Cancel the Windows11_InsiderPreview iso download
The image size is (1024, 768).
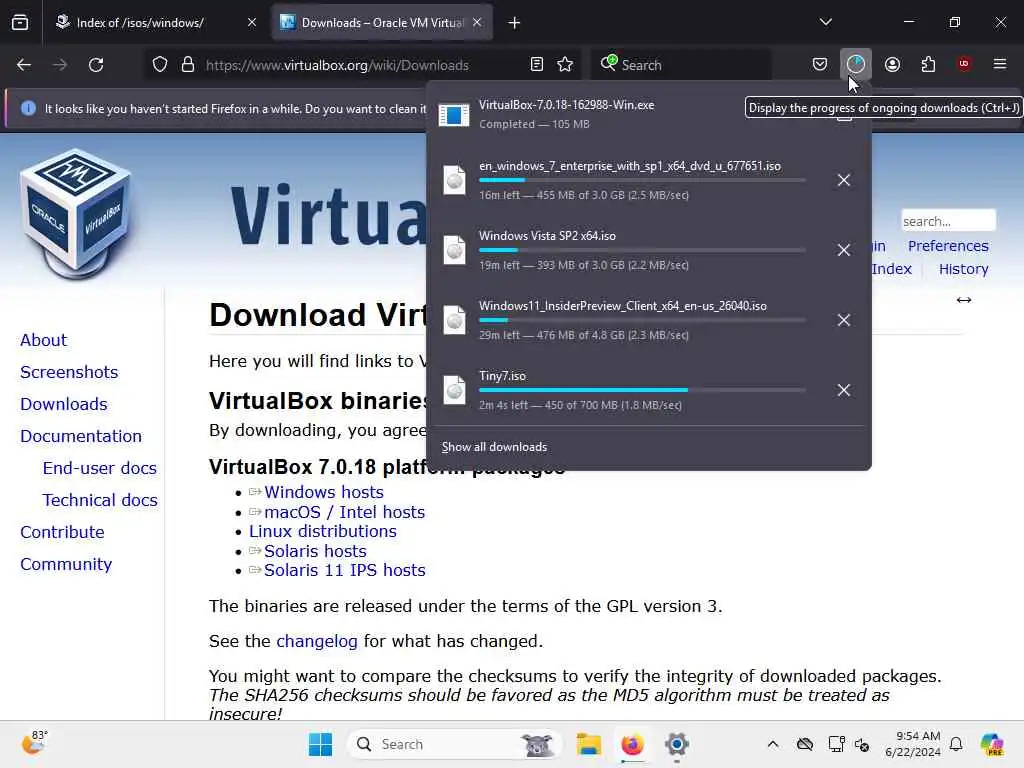click(844, 320)
